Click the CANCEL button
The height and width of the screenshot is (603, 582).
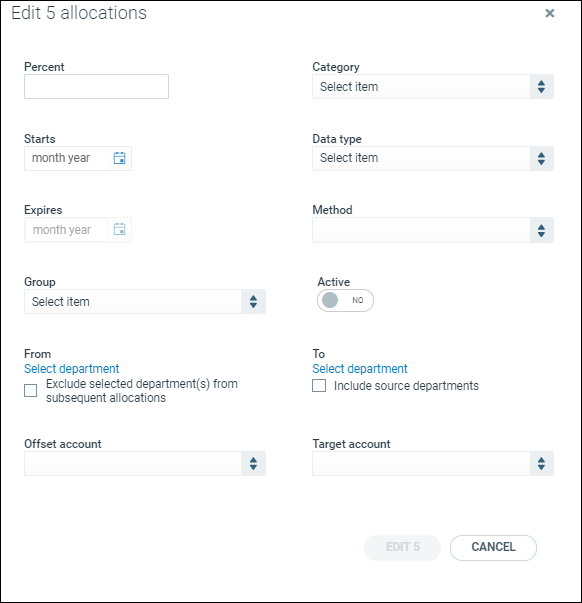pyautogui.click(x=493, y=547)
